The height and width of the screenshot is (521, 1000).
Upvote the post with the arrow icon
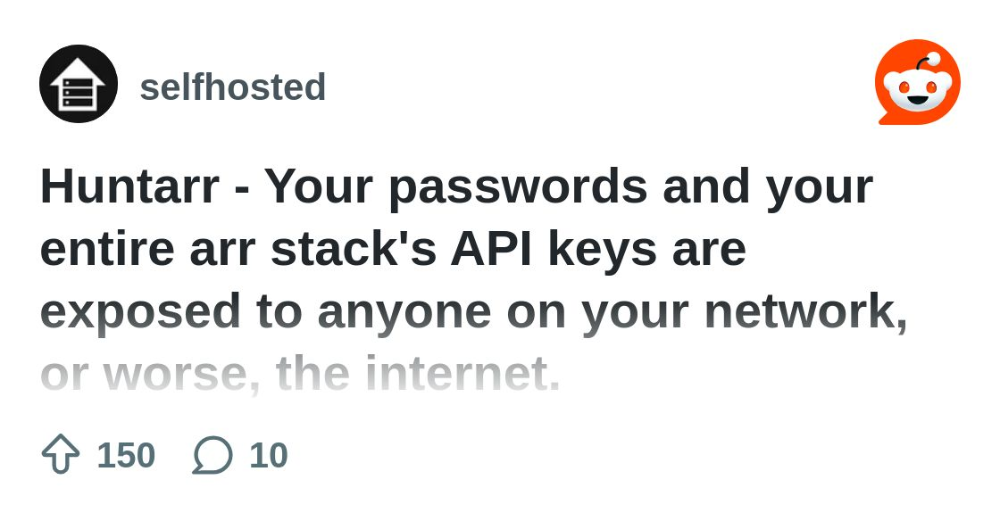(x=60, y=456)
